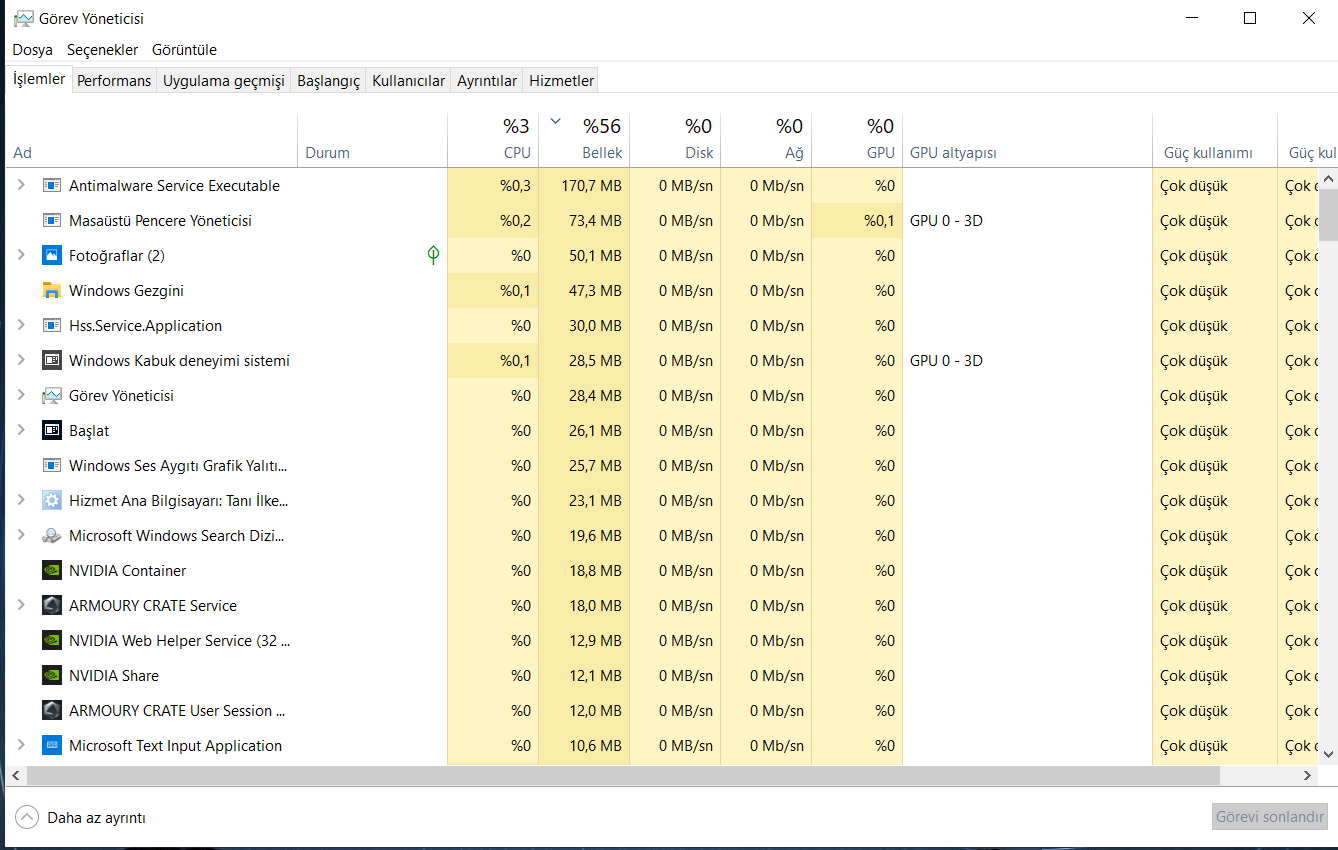Expand the Microsoft Text Input Application group
Screen dimensions: 1338x850
(x=21, y=746)
